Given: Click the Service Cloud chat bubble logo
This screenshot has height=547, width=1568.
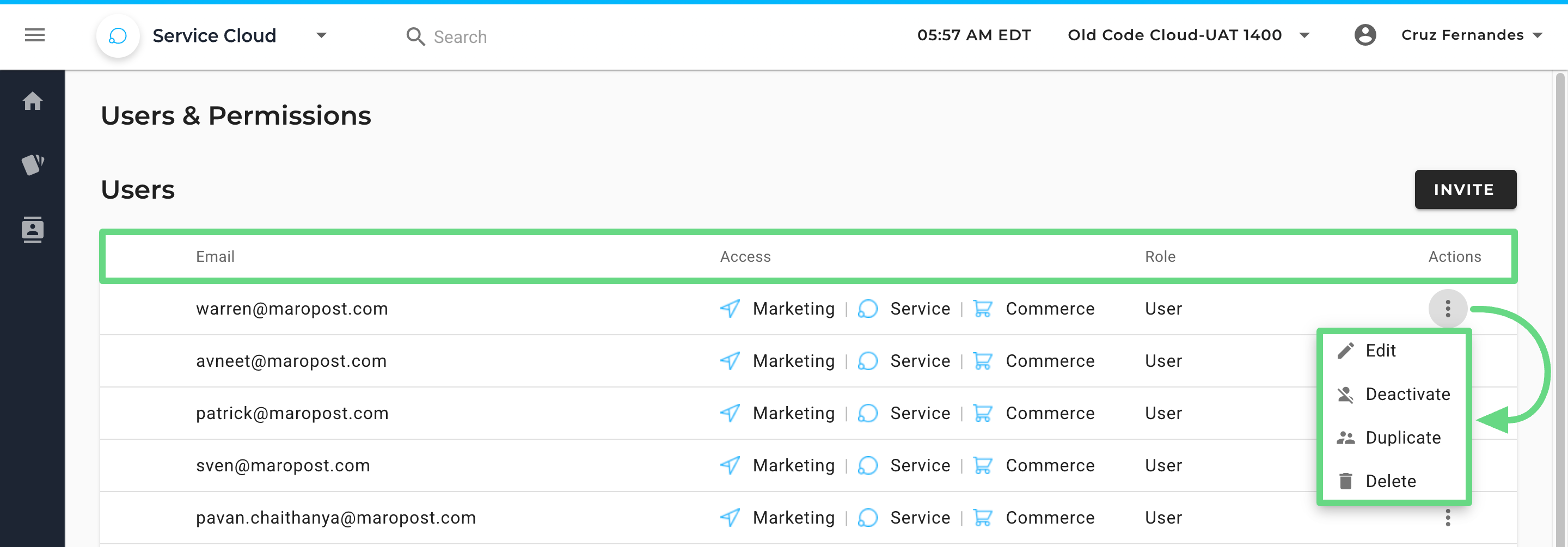Looking at the screenshot, I should 118,36.
